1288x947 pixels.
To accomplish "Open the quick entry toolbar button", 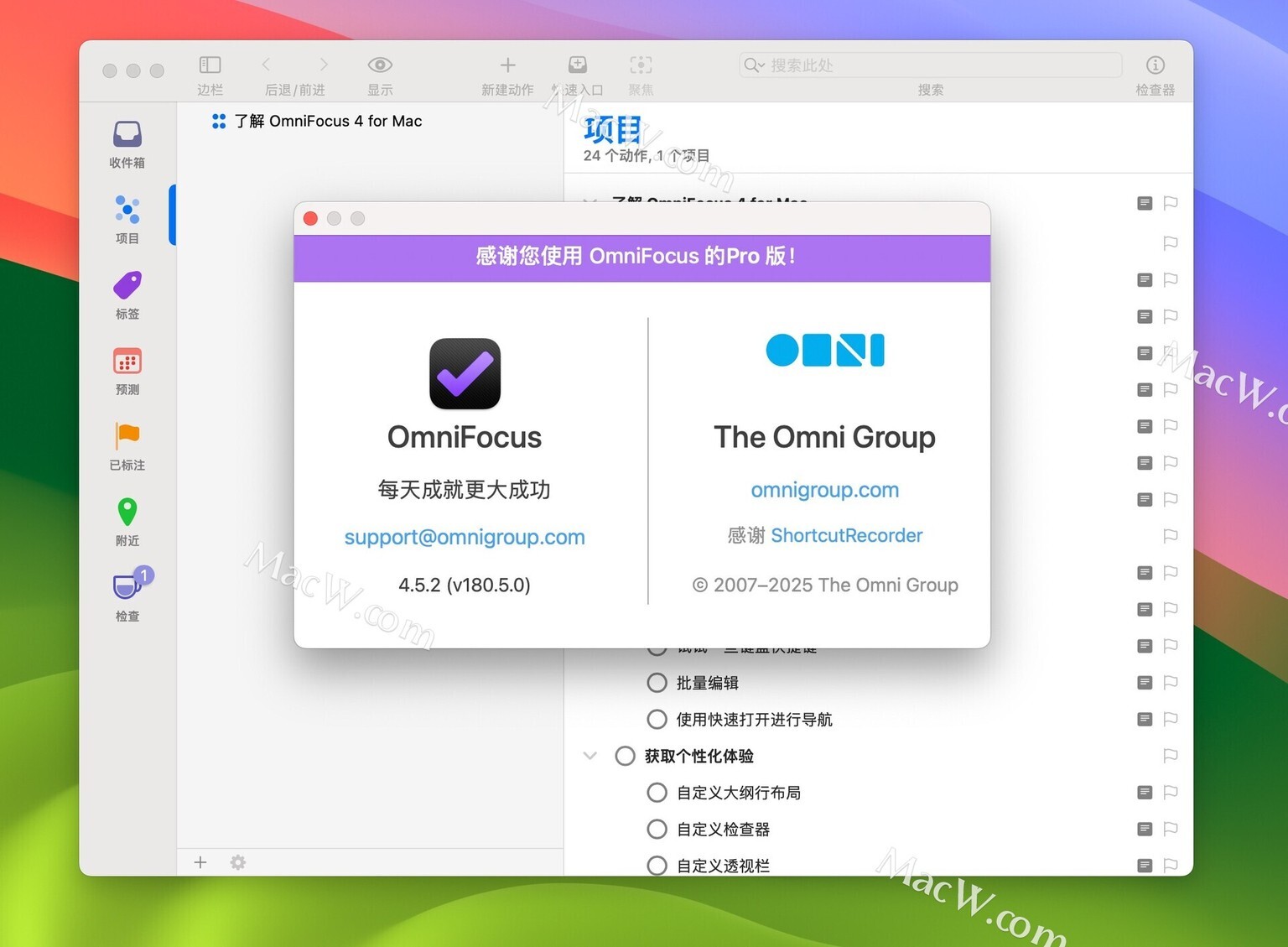I will pyautogui.click(x=578, y=65).
